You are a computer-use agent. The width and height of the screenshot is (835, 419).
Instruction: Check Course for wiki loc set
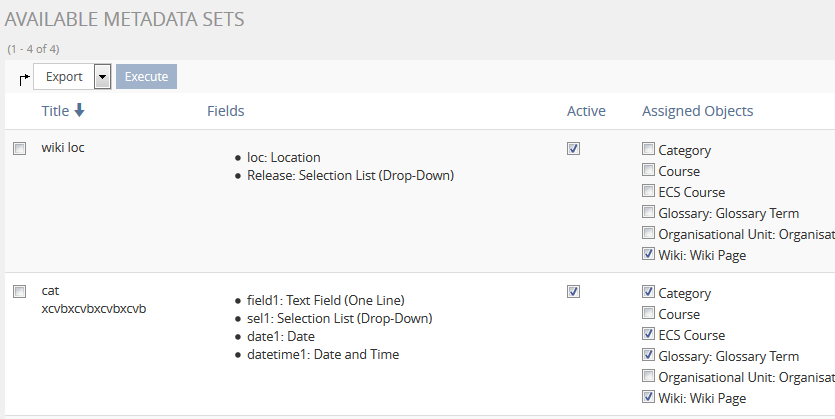click(648, 171)
